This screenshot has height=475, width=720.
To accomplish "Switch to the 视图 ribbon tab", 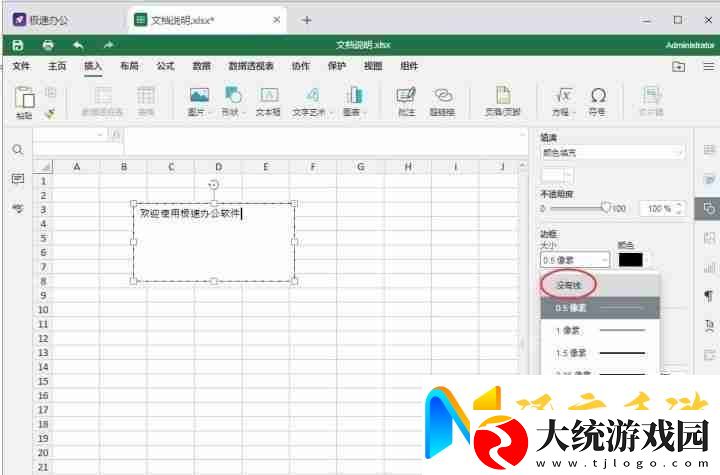I will [373, 66].
